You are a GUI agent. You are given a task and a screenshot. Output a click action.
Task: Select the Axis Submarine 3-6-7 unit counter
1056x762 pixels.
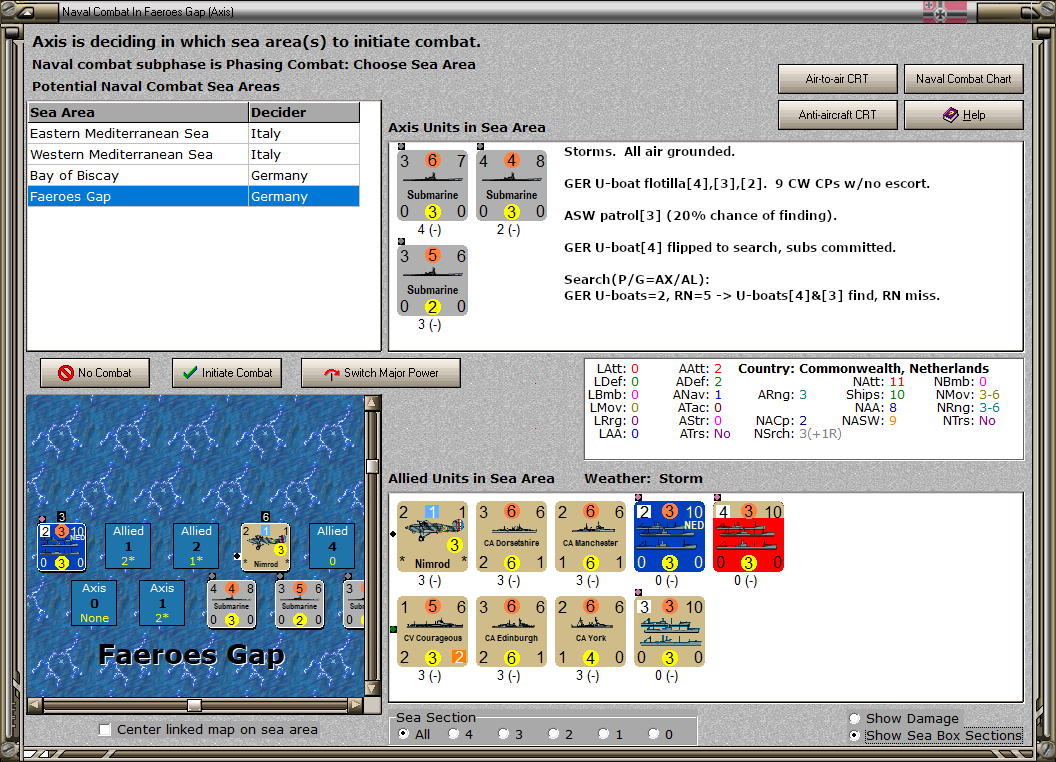[x=432, y=185]
